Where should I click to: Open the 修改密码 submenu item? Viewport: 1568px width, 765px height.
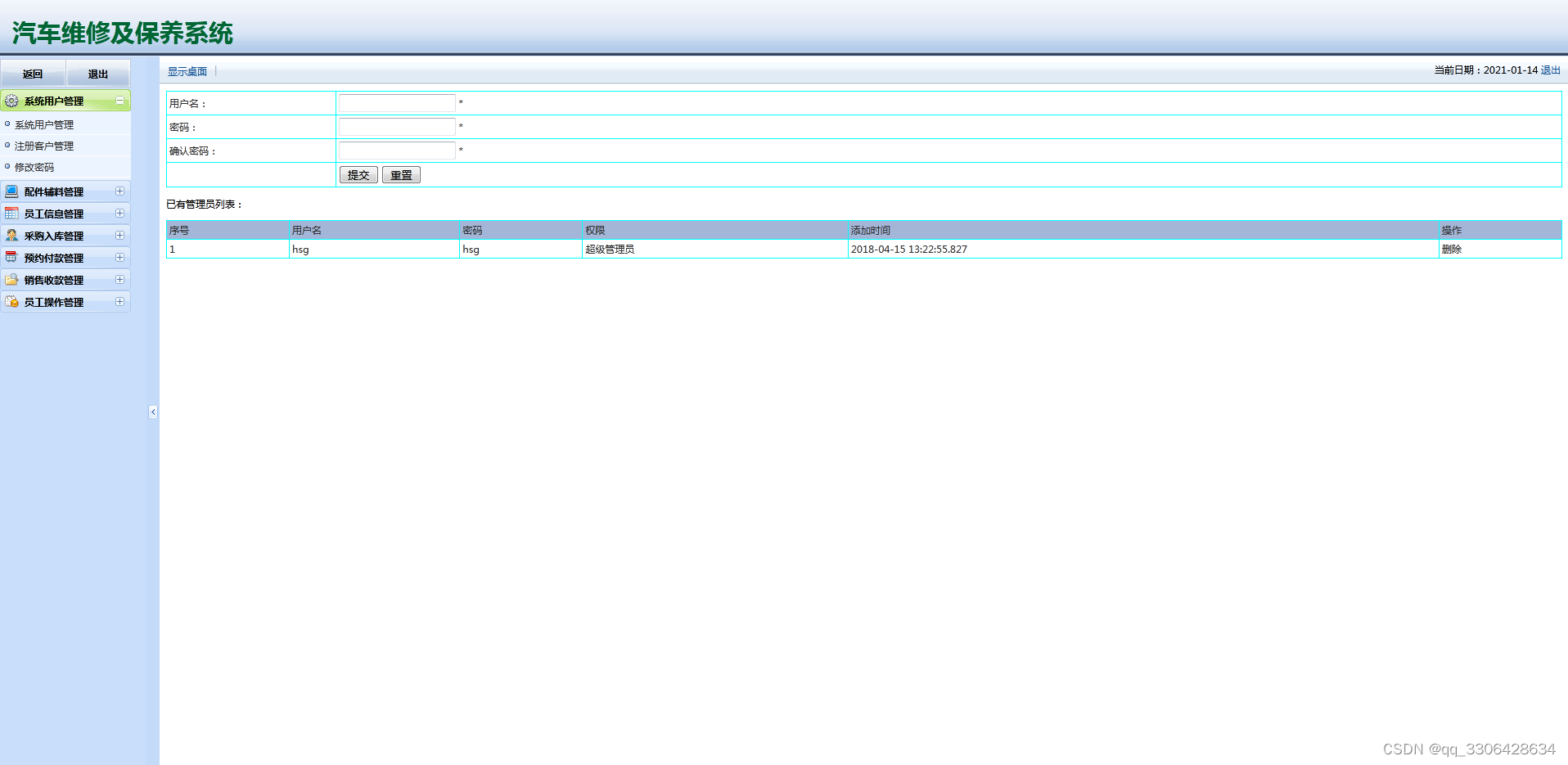click(x=34, y=168)
